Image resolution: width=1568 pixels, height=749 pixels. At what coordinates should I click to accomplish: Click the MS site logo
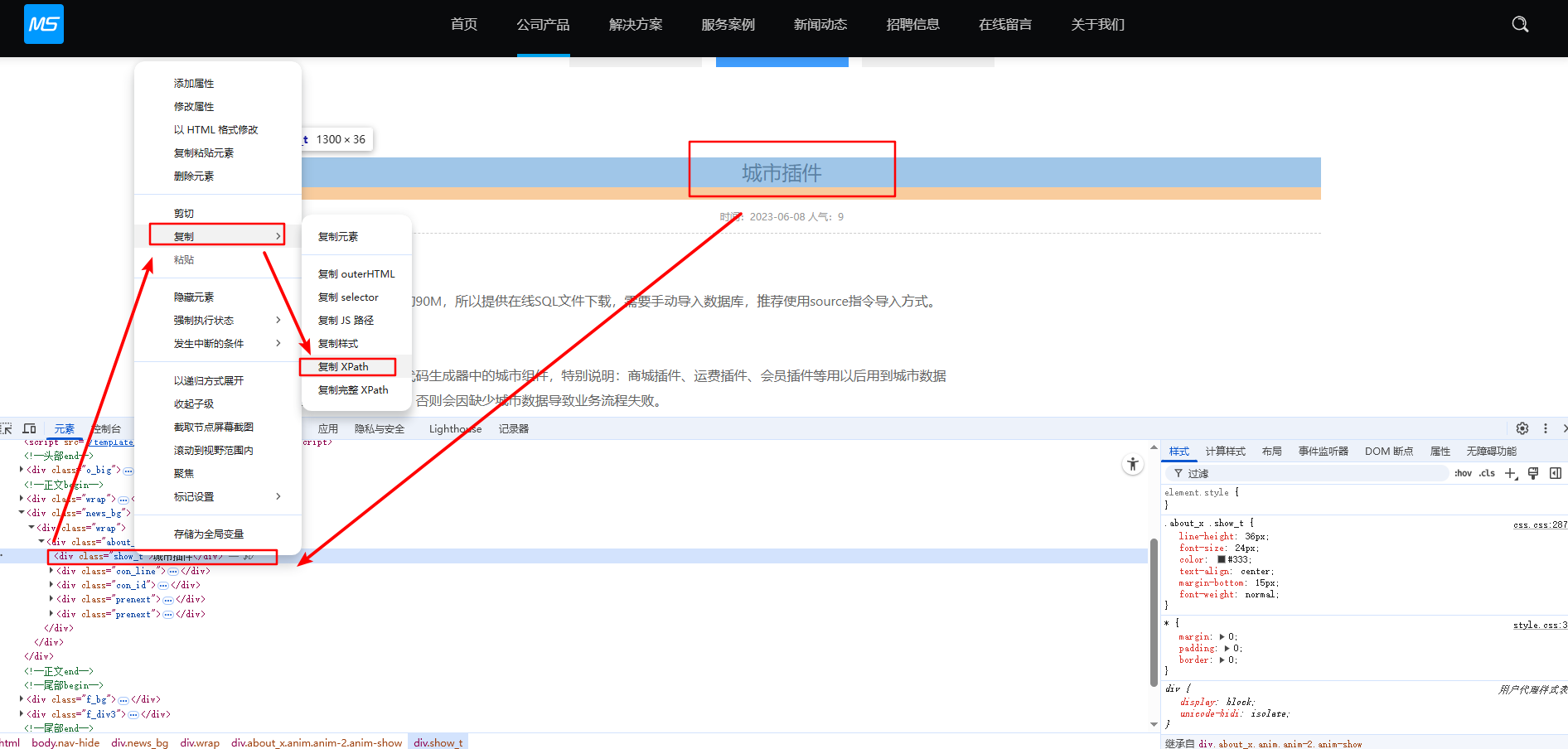tap(44, 24)
